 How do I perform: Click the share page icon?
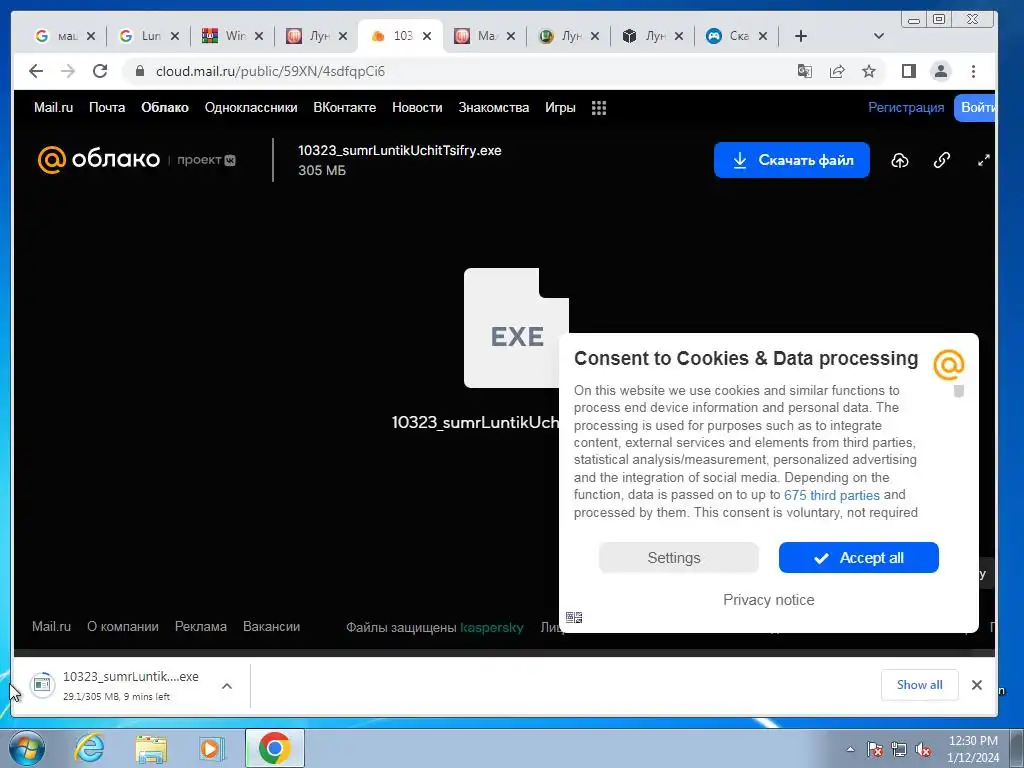pos(837,71)
